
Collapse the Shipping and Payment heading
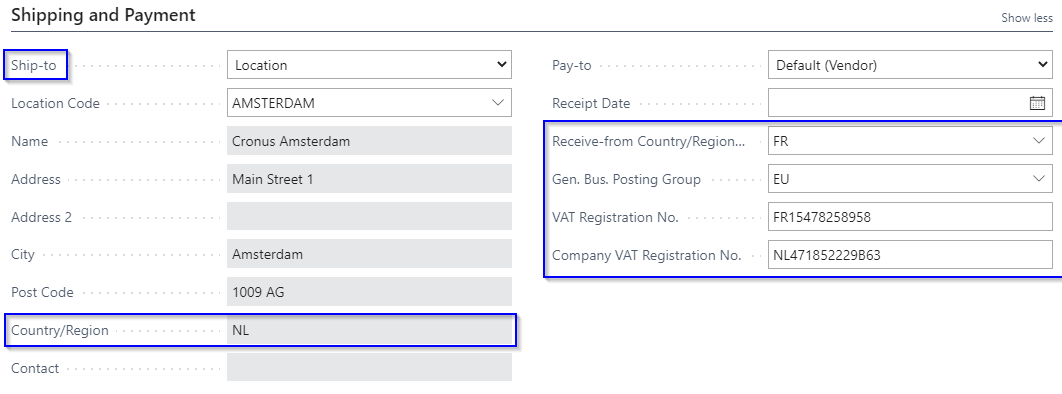click(x=104, y=15)
